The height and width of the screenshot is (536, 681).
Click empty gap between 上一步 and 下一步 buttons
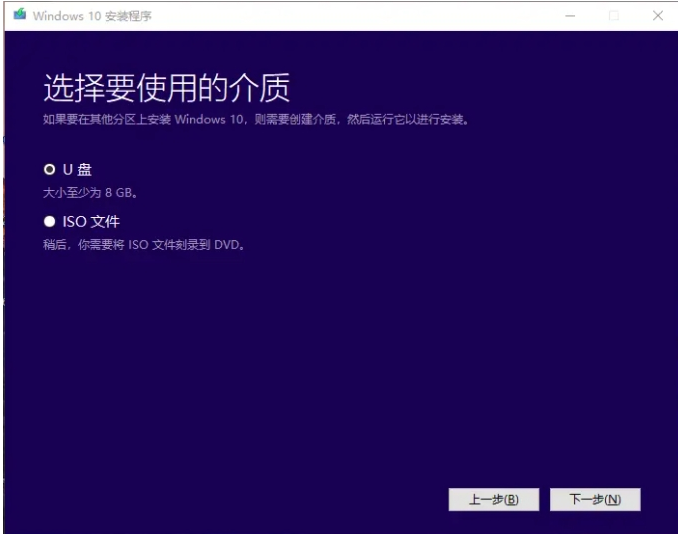tap(545, 499)
